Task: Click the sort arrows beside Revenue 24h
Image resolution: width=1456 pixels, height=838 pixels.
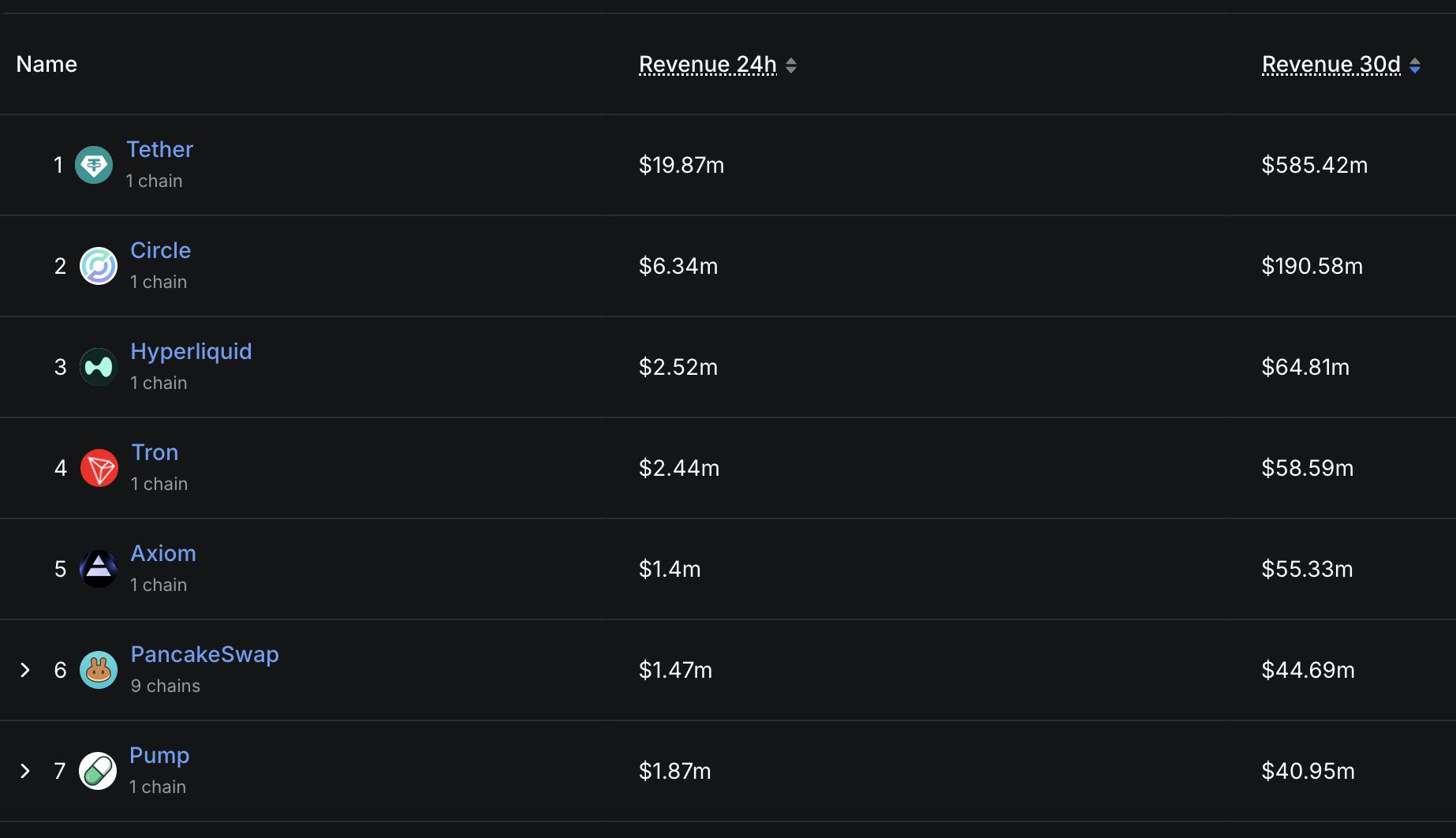Action: pyautogui.click(x=791, y=65)
